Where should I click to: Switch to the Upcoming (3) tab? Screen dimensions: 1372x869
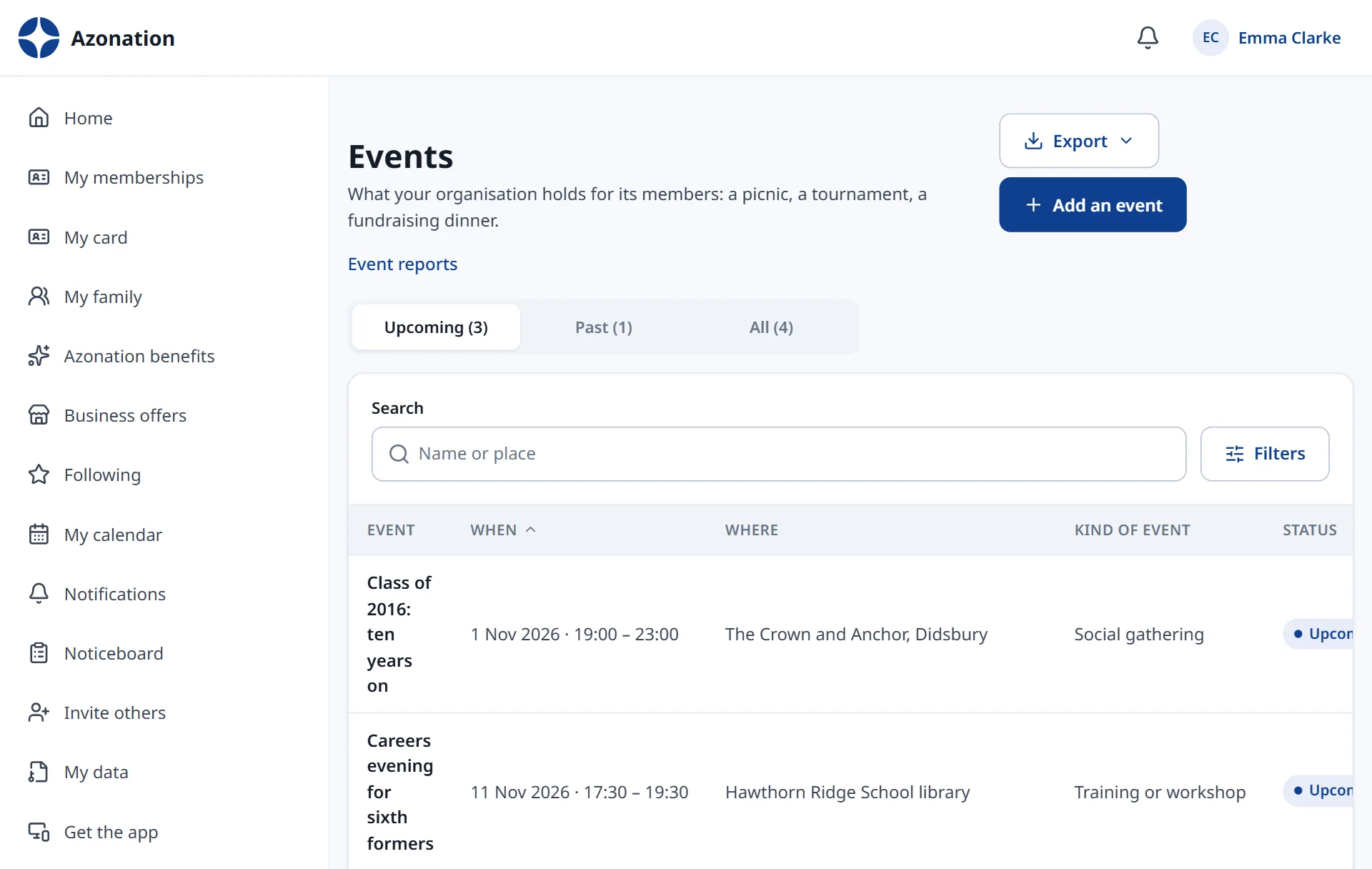pyautogui.click(x=436, y=327)
